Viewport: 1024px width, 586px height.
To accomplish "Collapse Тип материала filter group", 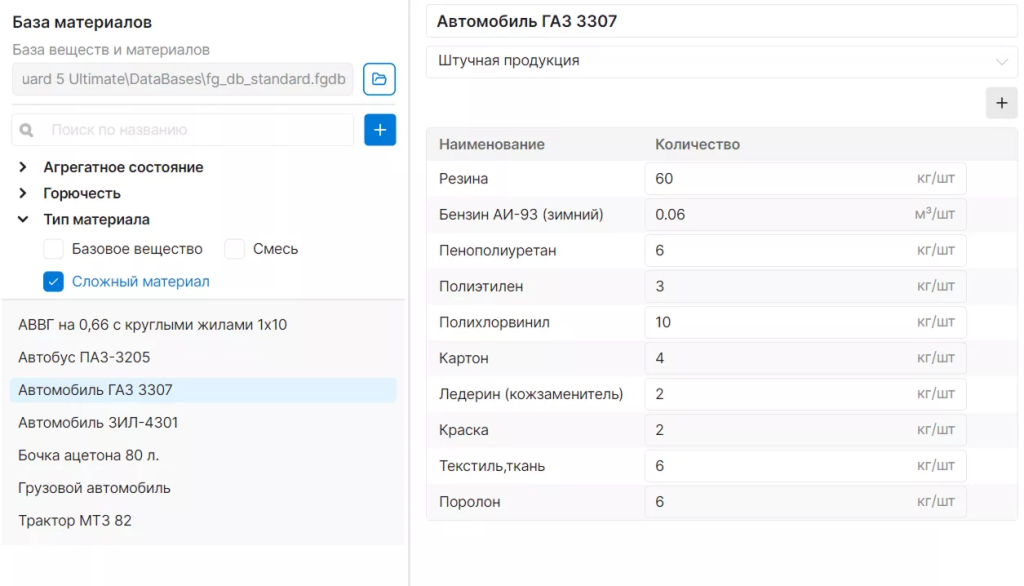I will click(x=23, y=220).
